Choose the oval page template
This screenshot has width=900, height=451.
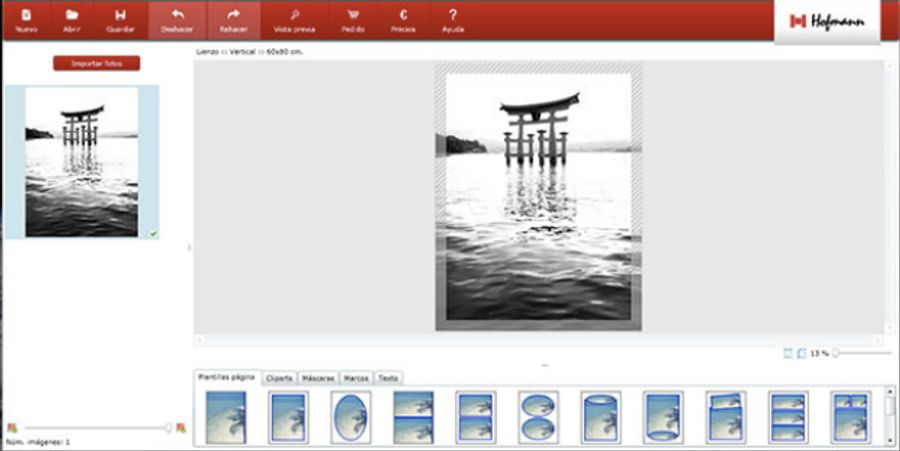pos(350,417)
